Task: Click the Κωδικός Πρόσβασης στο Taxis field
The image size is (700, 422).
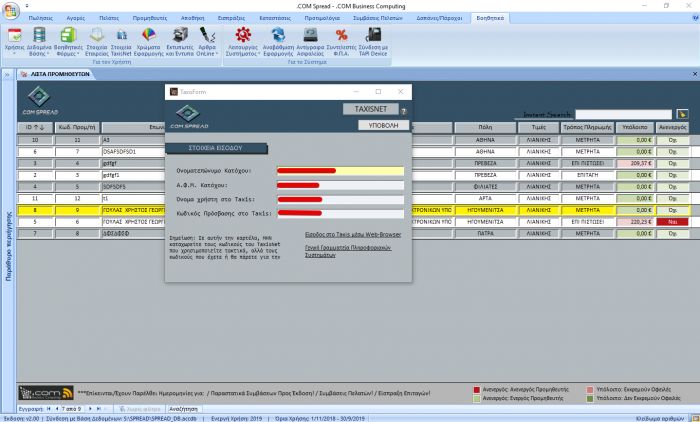Action: [340, 213]
